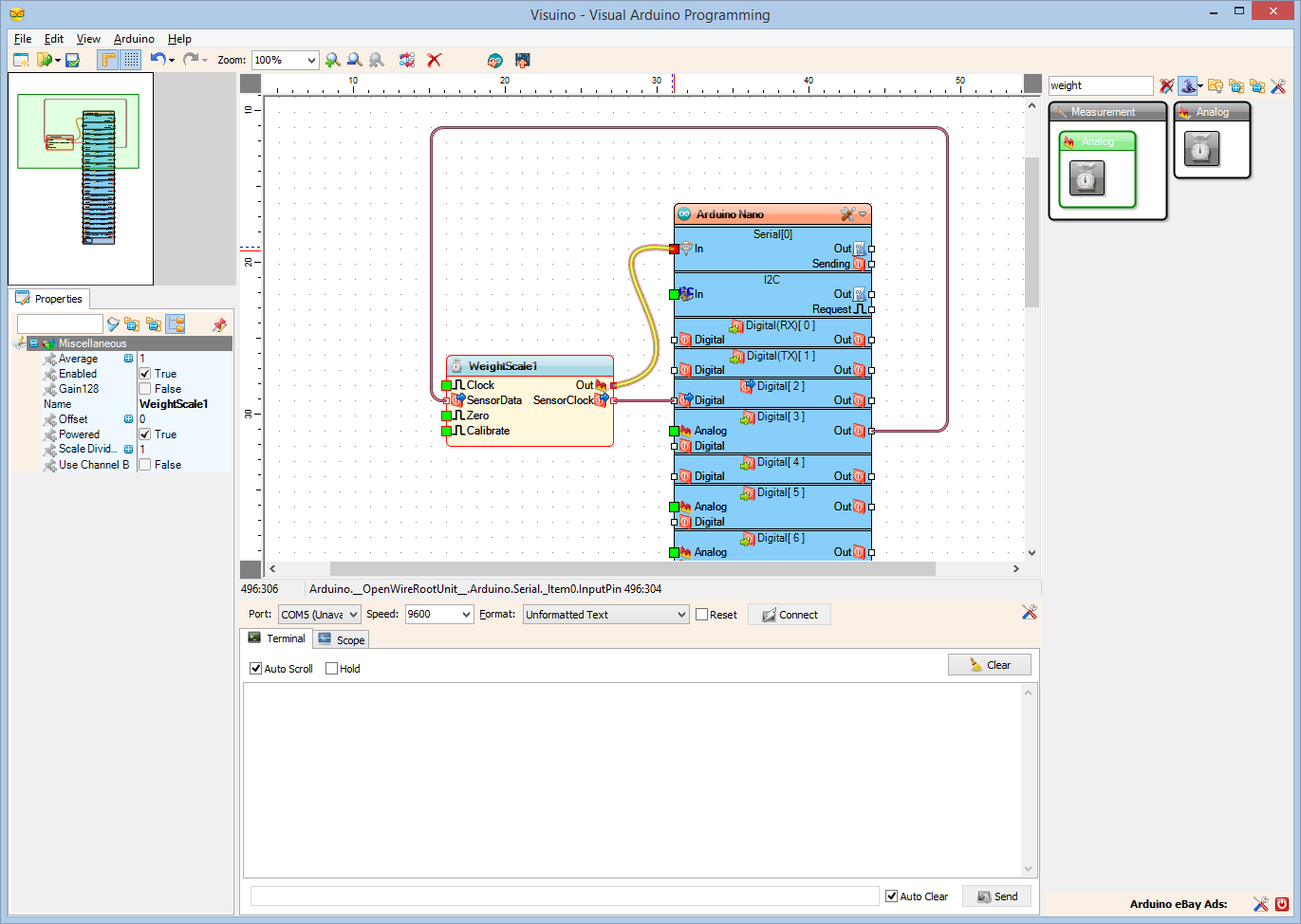Click the folder with lightbulb palette icon
Image resolution: width=1301 pixels, height=924 pixels.
1215,85
